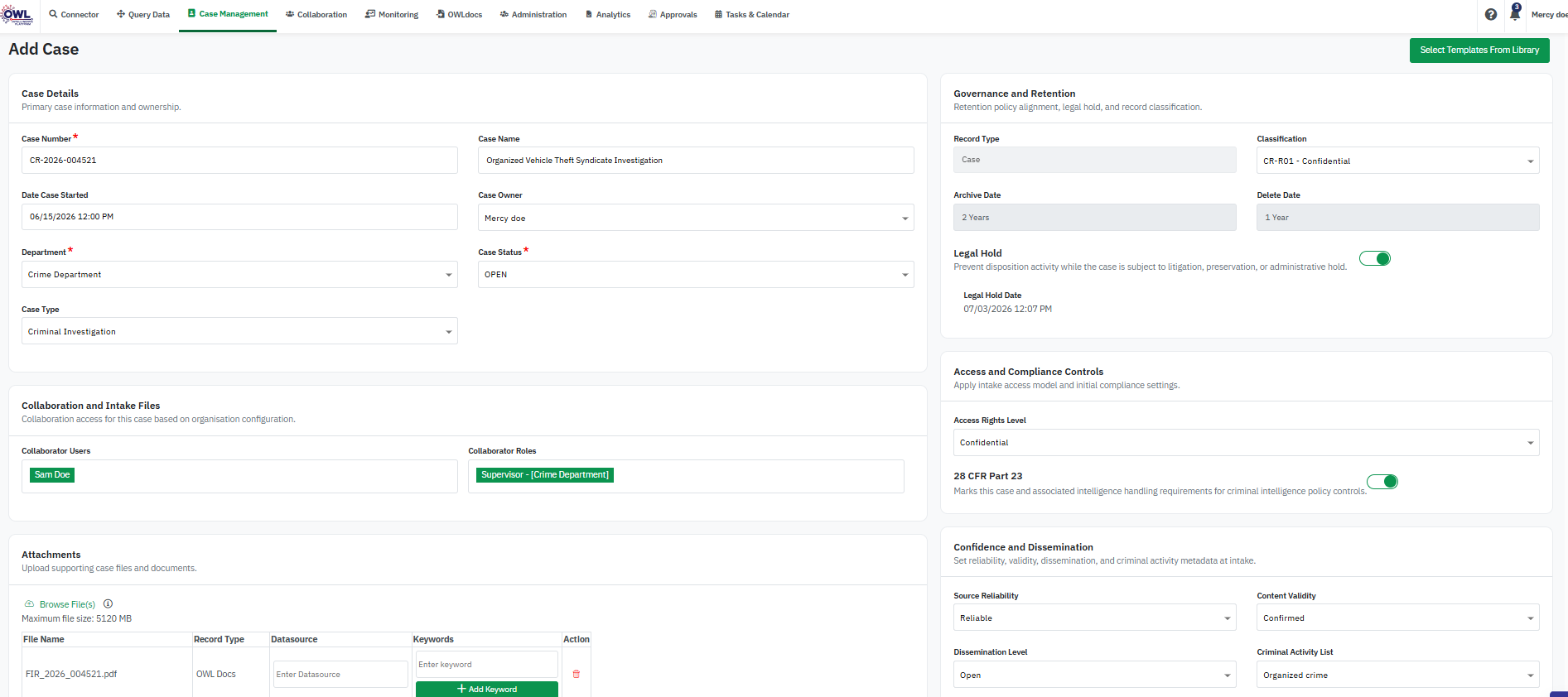
Task: Open the Content Validity dropdown
Action: (x=1398, y=618)
